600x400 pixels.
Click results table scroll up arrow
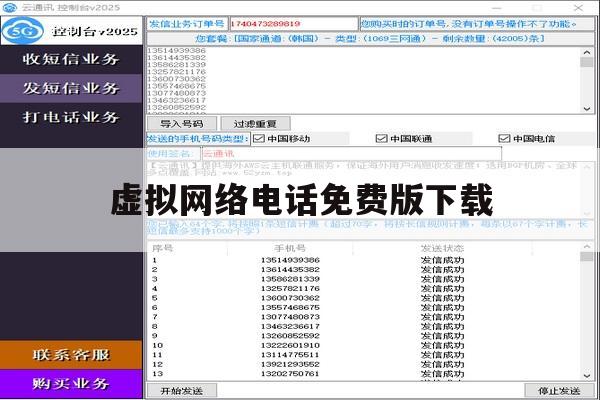point(587,247)
